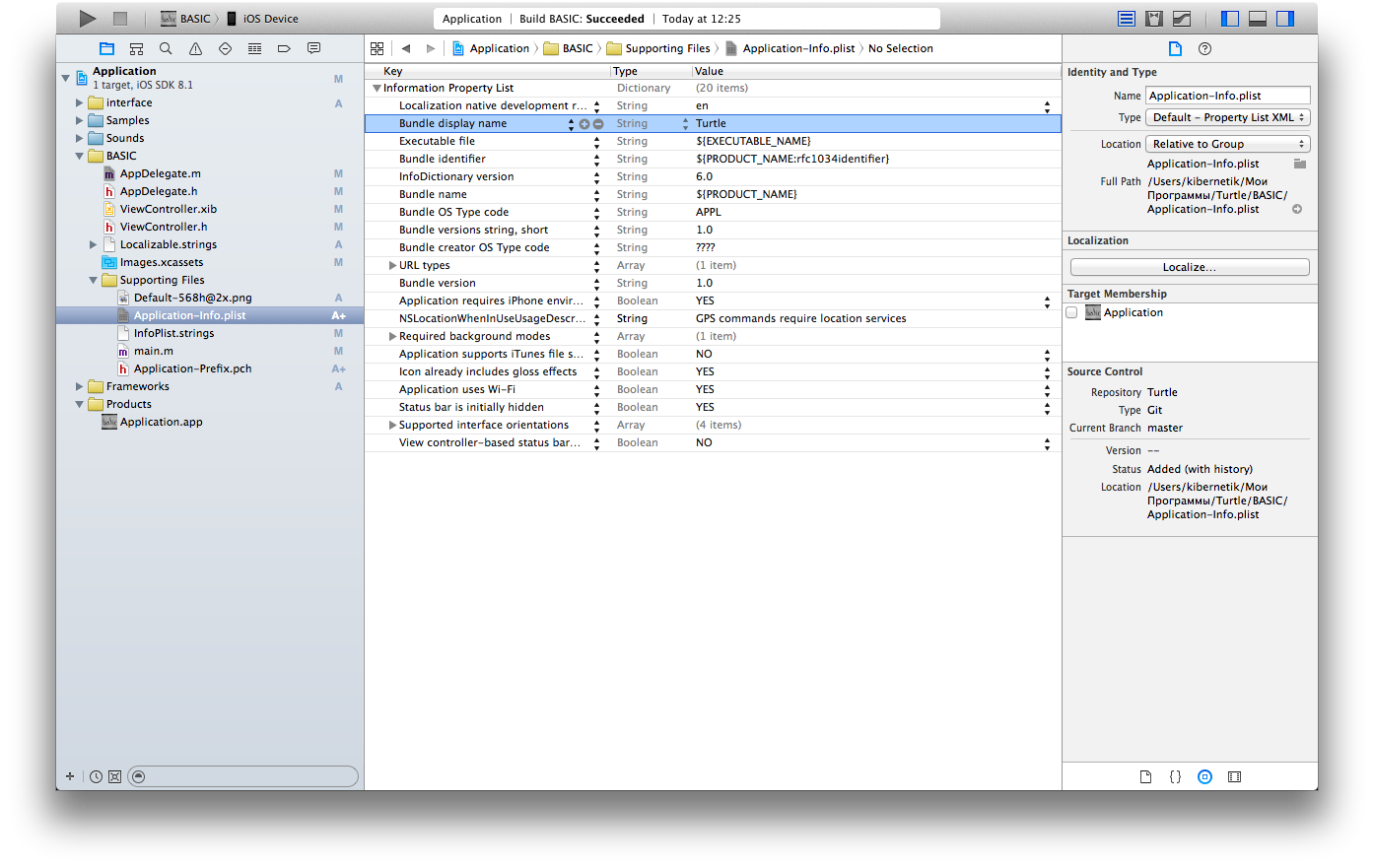The image size is (1374, 868).
Task: Select ViewController.xib file
Action: (168, 209)
